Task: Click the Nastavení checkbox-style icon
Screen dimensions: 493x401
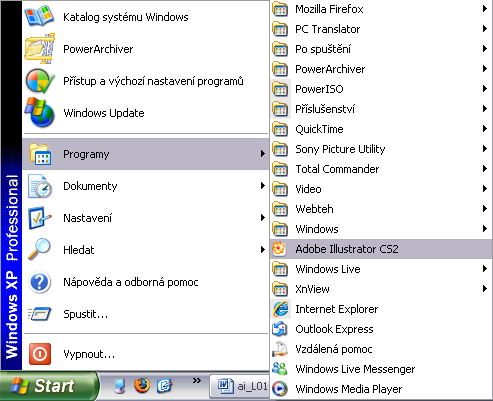Action: click(40, 218)
